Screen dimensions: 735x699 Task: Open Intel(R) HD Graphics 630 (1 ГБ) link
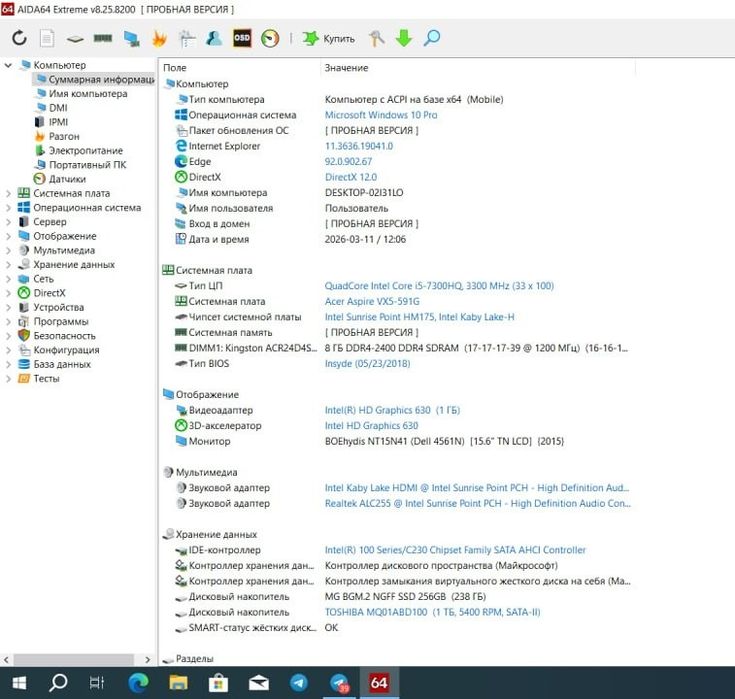tap(392, 410)
